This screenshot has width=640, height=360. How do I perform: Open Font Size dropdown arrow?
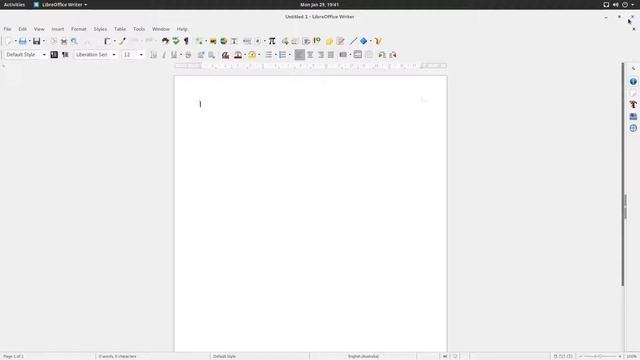[x=141, y=55]
